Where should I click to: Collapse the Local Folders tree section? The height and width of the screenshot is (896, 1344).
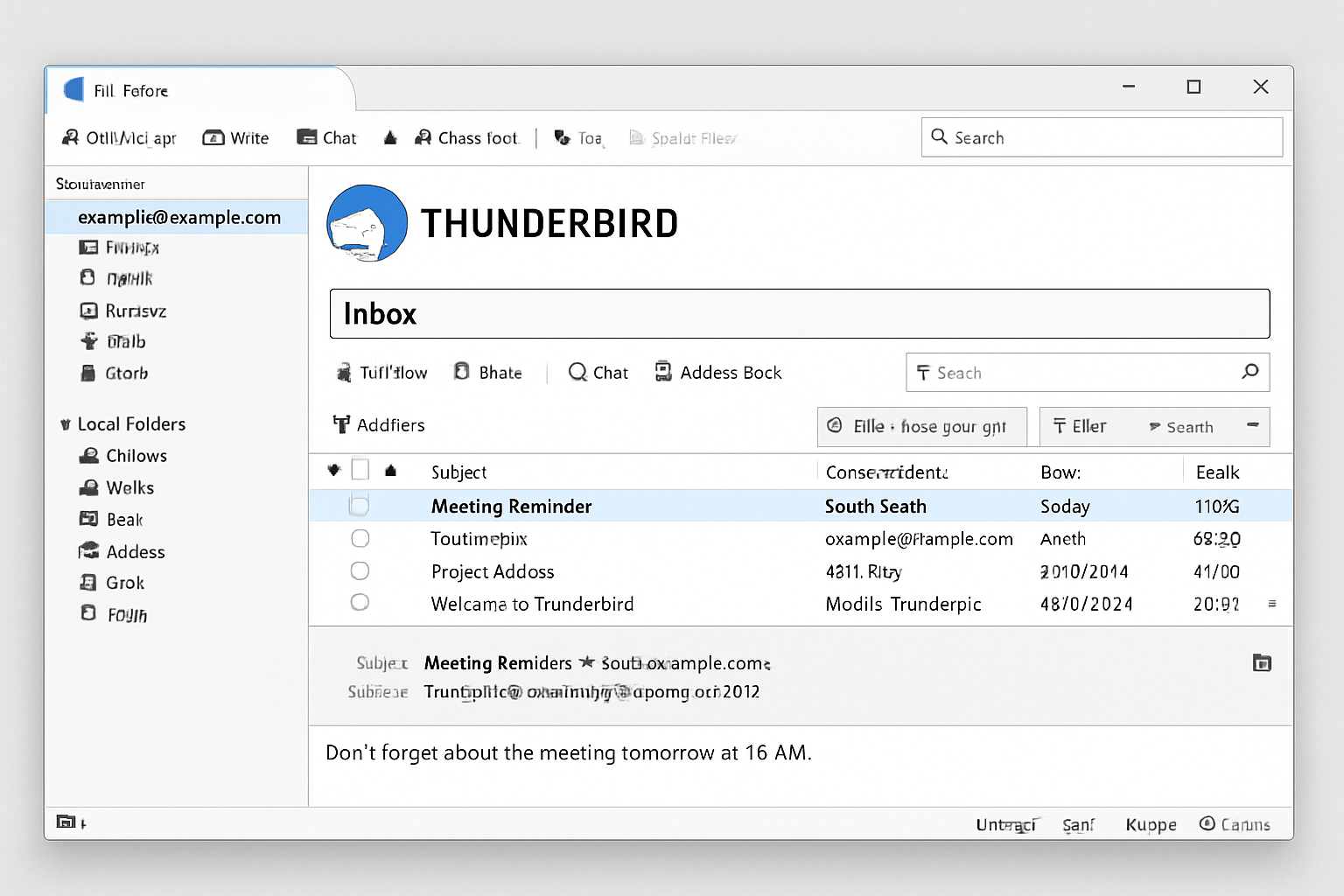(x=66, y=423)
